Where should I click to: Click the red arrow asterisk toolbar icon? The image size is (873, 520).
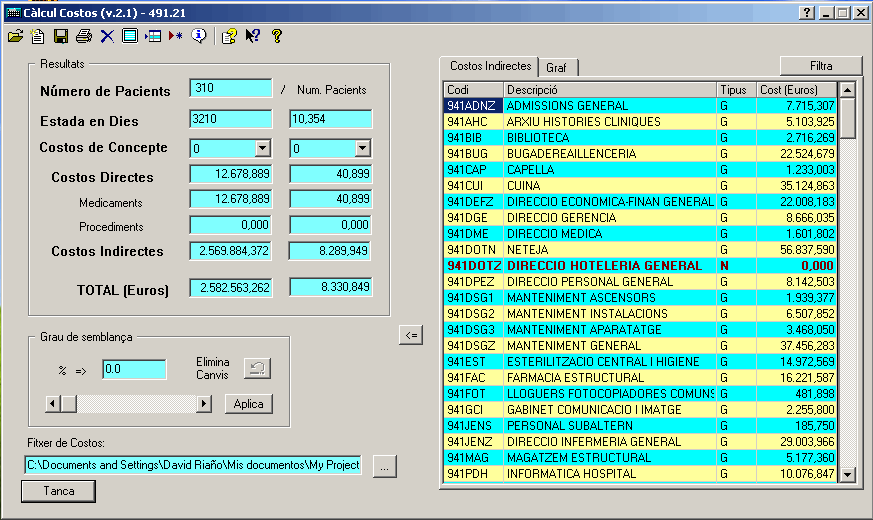[x=175, y=36]
